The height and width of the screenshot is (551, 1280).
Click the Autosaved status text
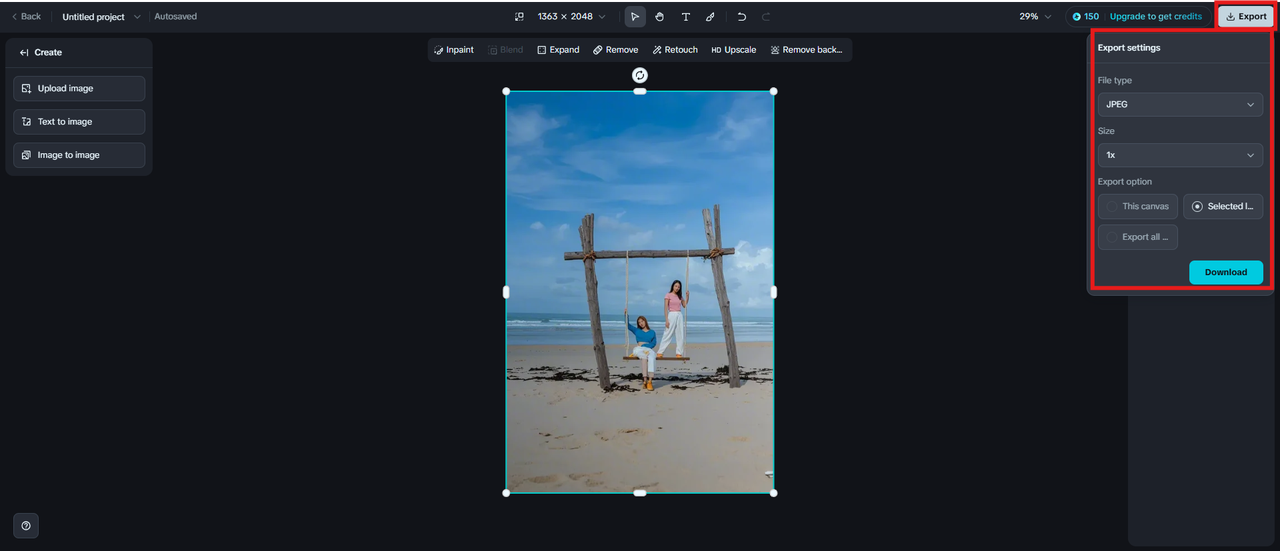[176, 17]
